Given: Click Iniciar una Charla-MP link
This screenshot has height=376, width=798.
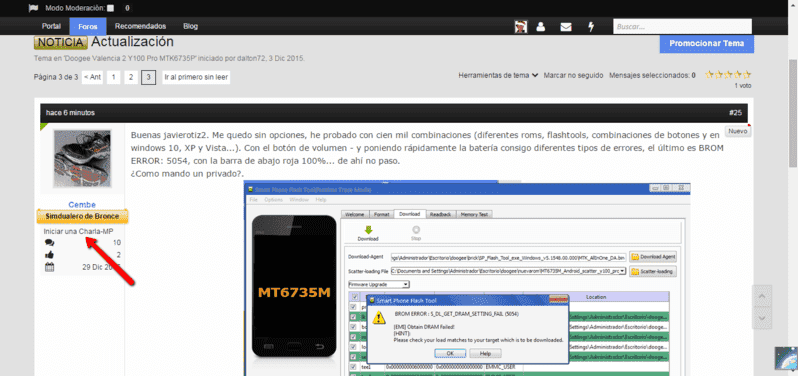Looking at the screenshot, I should 78,232.
